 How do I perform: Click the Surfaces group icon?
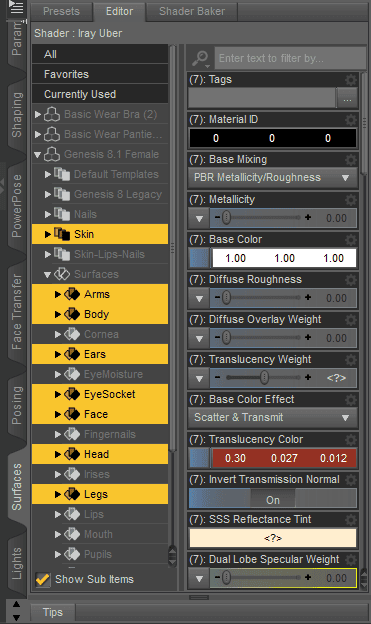pos(62,274)
